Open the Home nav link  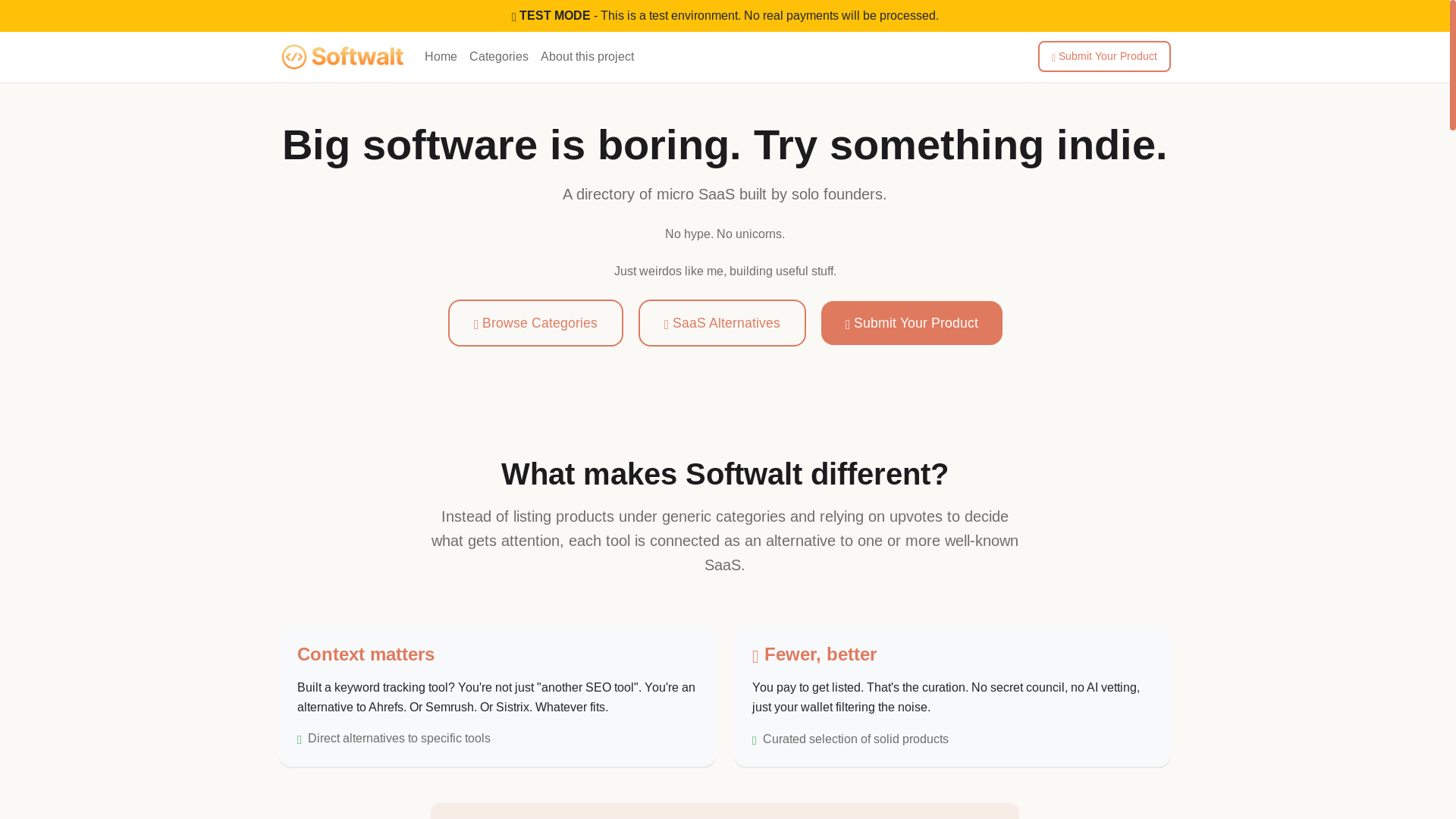pyautogui.click(x=441, y=57)
